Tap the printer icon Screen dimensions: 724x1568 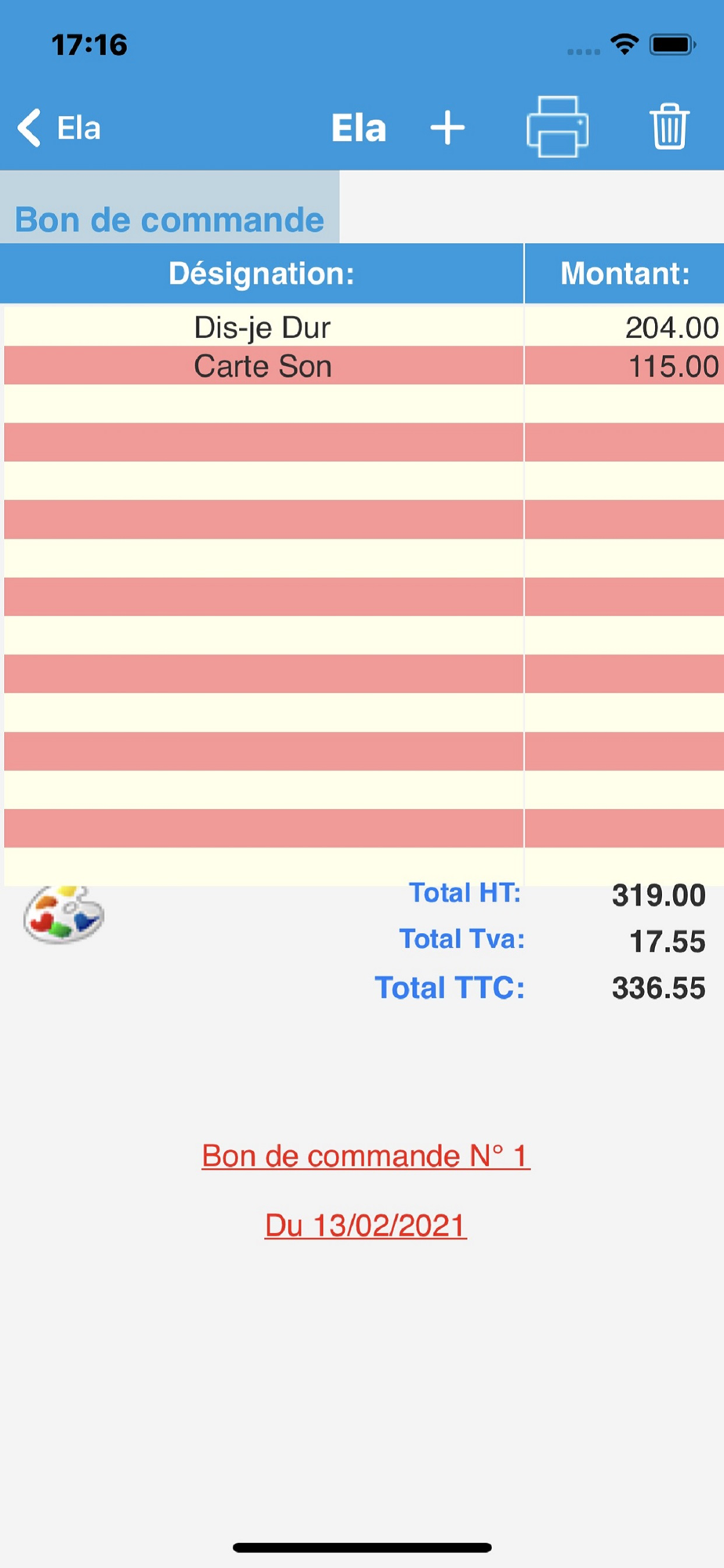tap(557, 126)
